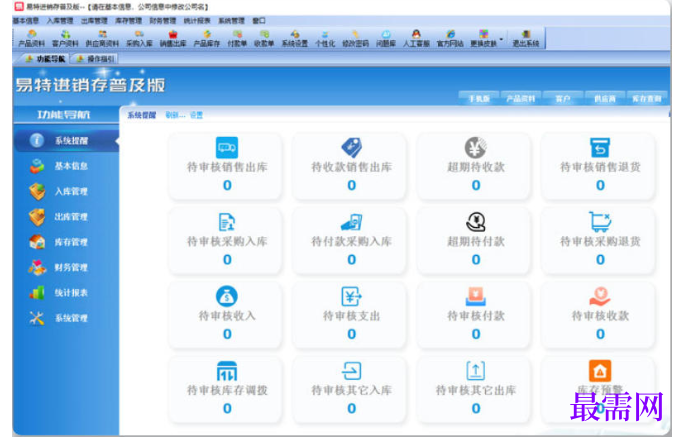
Task: Click the 待审核采购入库 document icon
Action: click(x=227, y=222)
